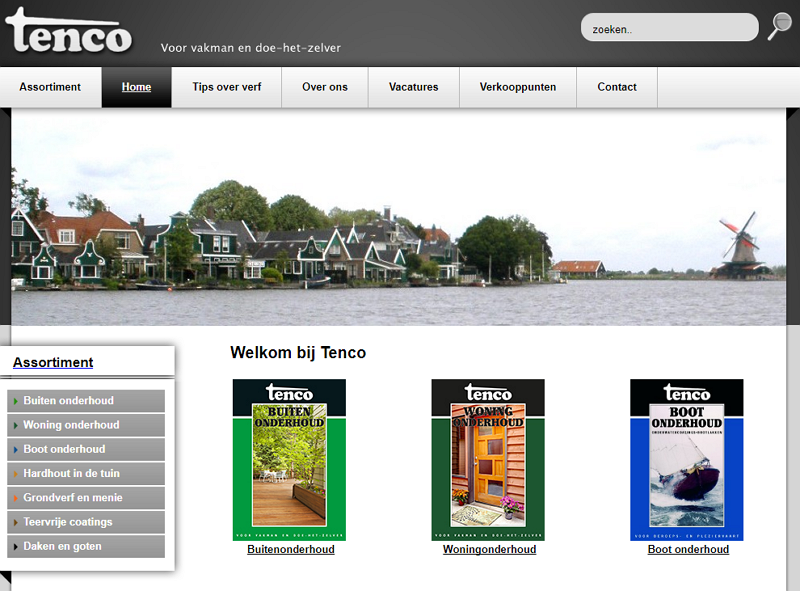Open the Assortiment top menu item
The width and height of the screenshot is (800, 591).
click(x=51, y=87)
